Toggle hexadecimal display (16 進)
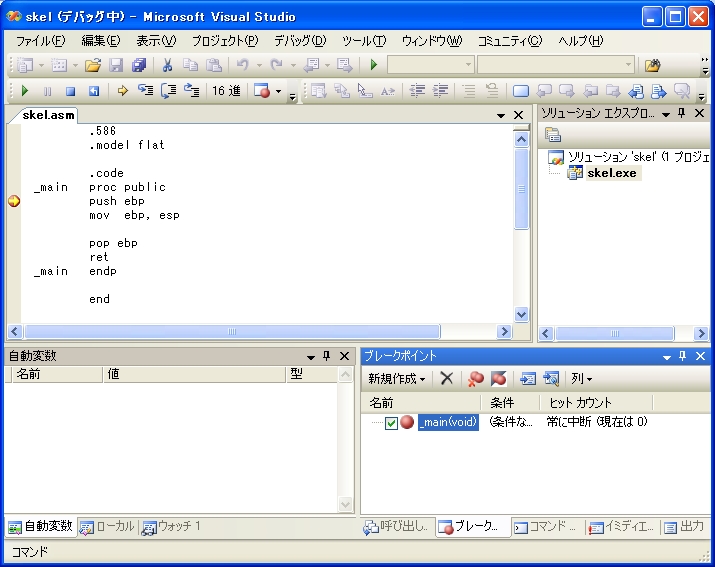Screen dimensions: 715x567 pos(226,91)
